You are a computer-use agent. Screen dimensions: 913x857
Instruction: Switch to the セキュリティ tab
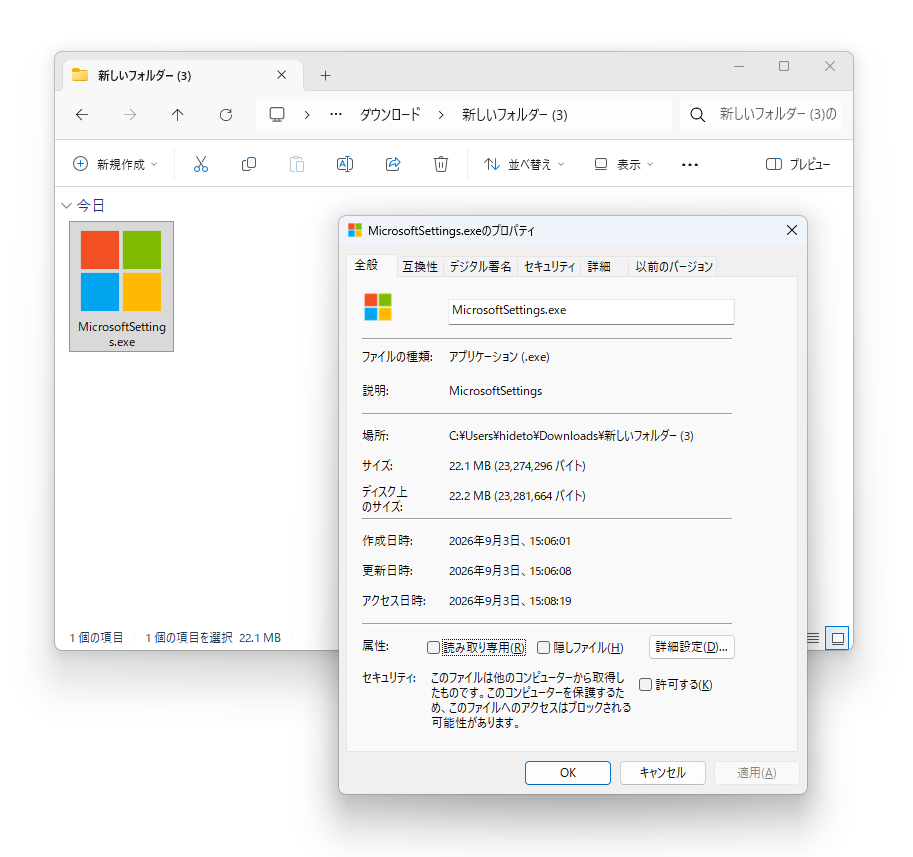(x=550, y=267)
